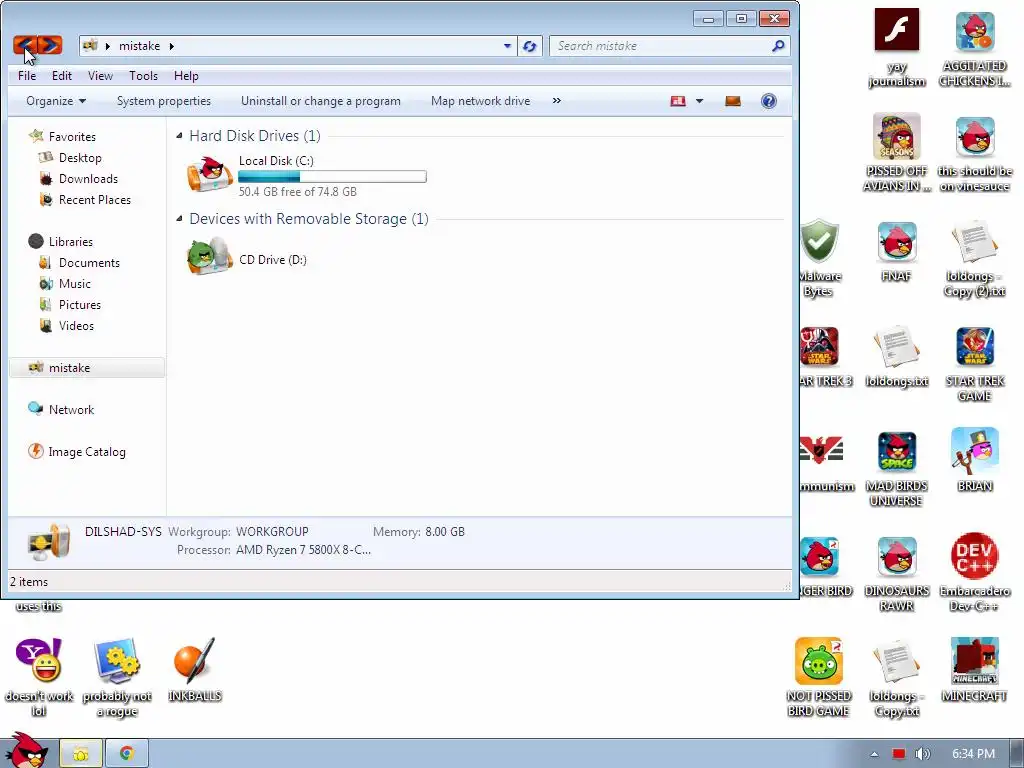Collapse Devices with Removable Storage group
This screenshot has height=768, width=1024.
pyautogui.click(x=179, y=219)
